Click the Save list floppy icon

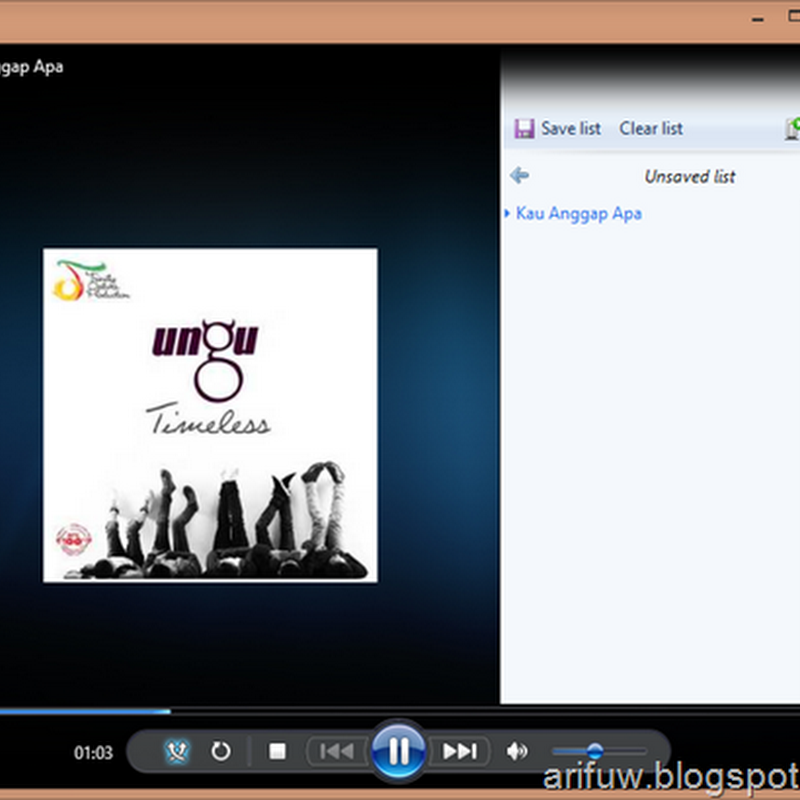[524, 129]
